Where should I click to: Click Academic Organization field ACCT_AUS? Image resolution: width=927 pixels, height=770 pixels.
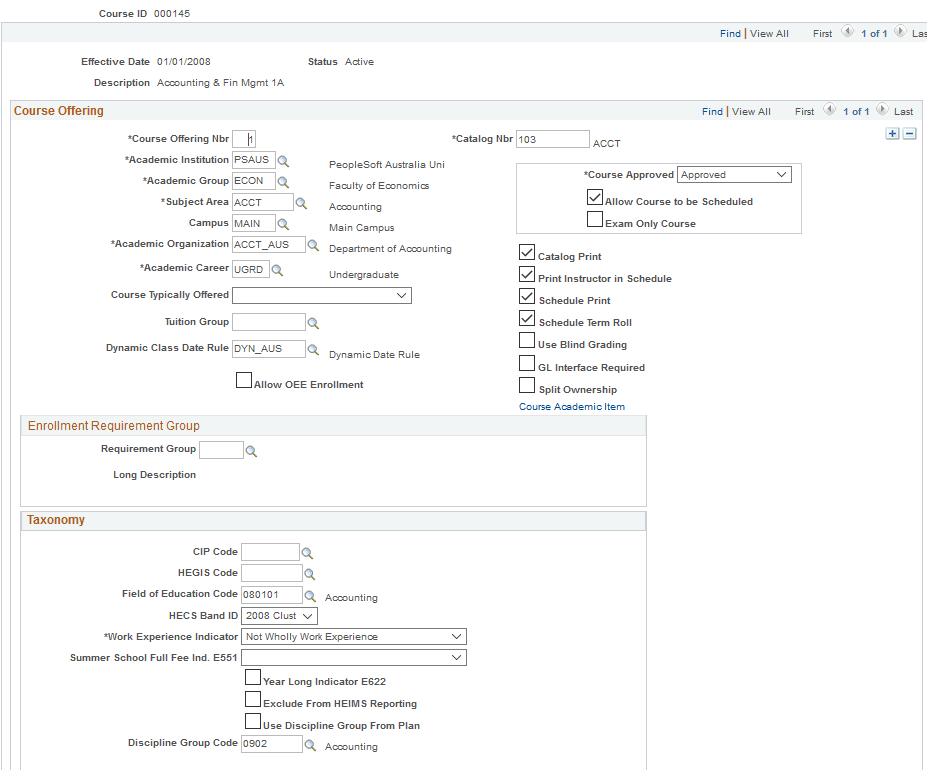click(269, 244)
